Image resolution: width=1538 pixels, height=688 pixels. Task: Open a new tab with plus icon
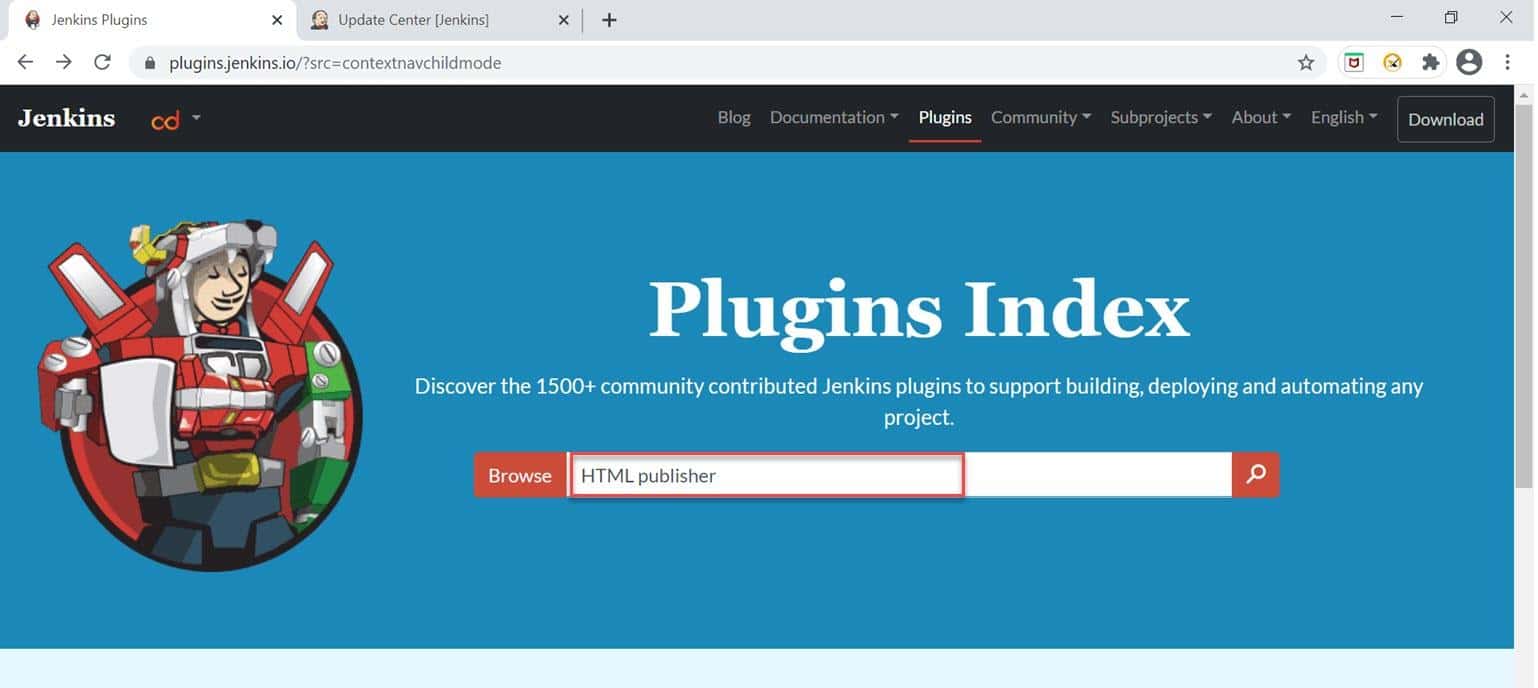click(x=609, y=20)
